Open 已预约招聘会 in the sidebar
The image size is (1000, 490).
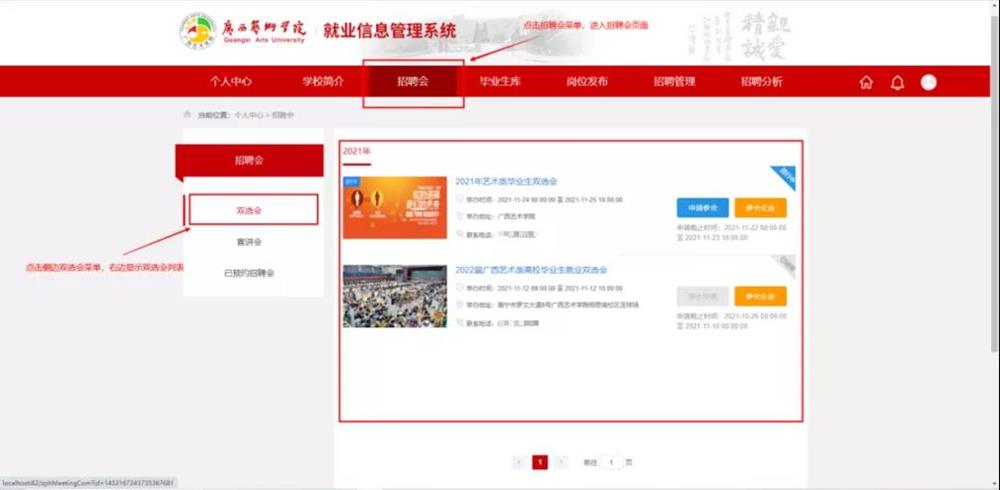[250, 272]
